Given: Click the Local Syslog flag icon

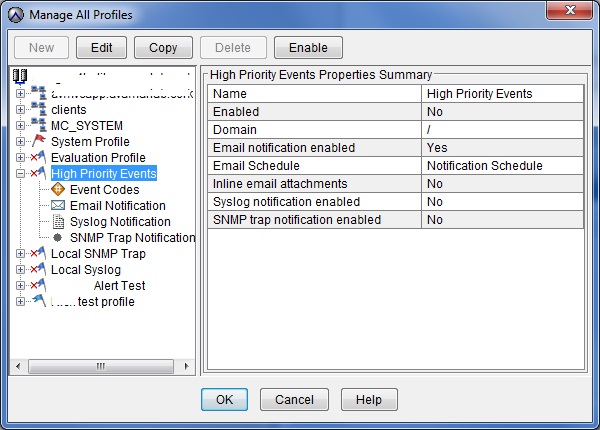Looking at the screenshot, I should [x=38, y=269].
